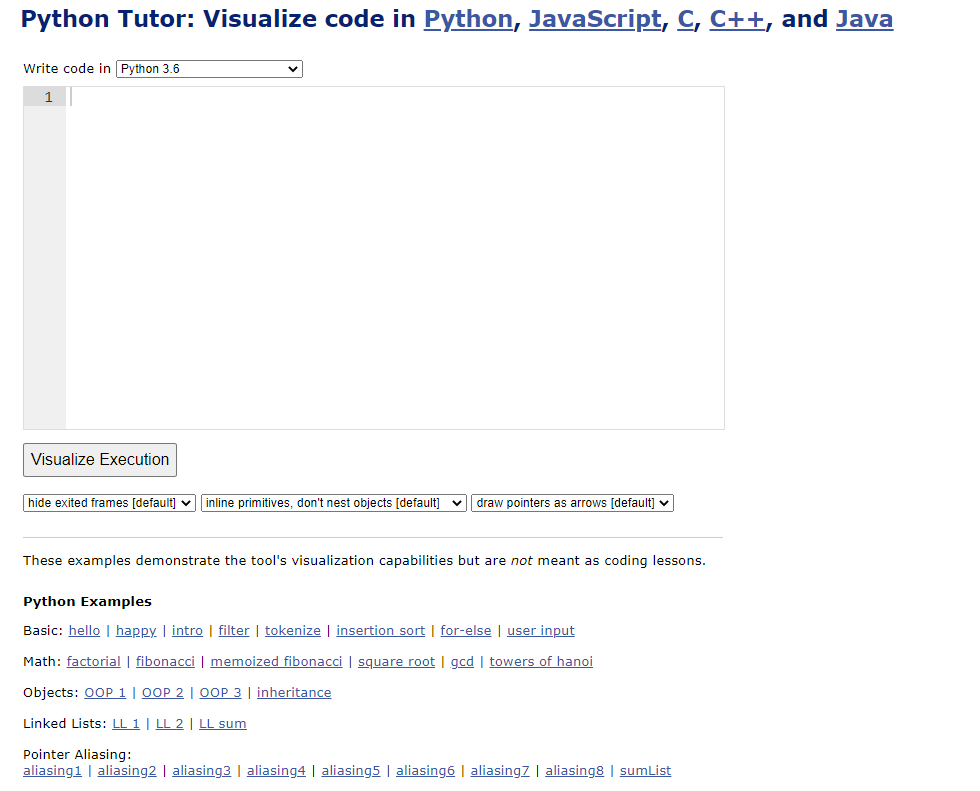
Task: Click the Visualize Execution button
Action: click(x=100, y=460)
